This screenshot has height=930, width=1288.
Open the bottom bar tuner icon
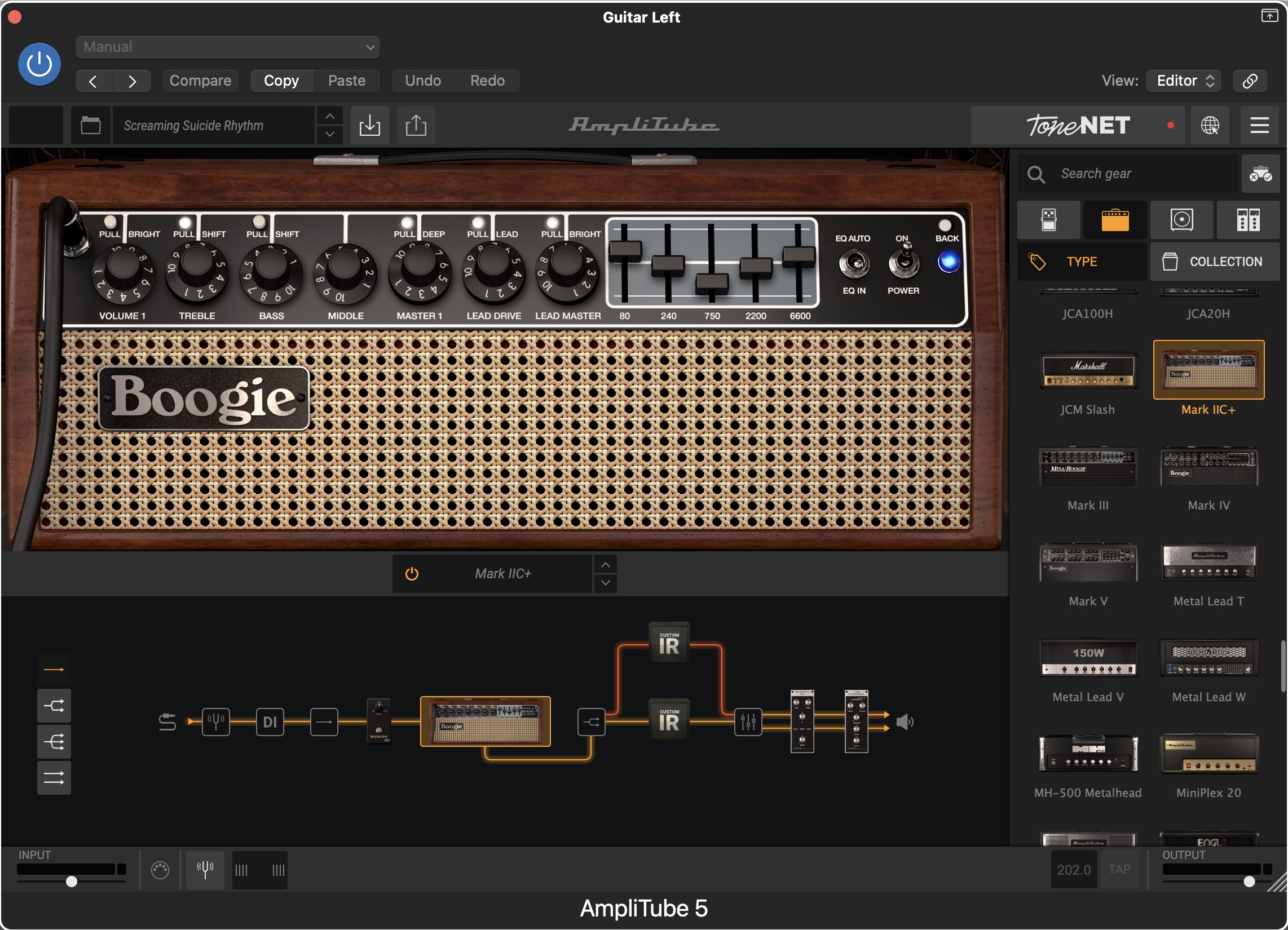click(x=205, y=869)
